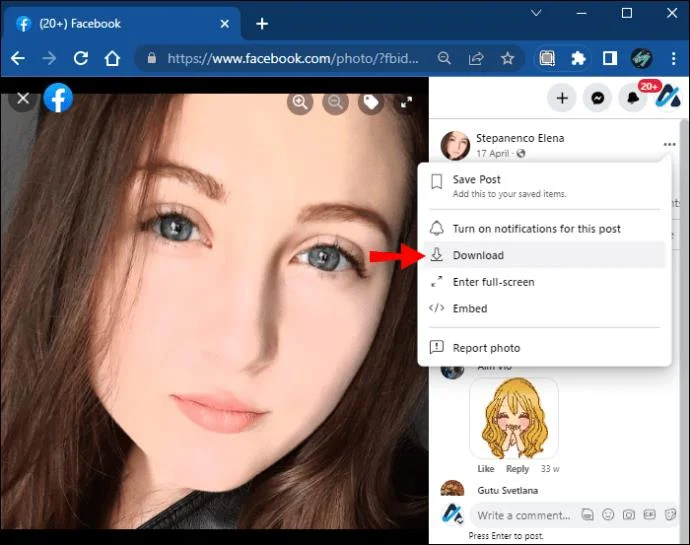This screenshot has width=690, height=545.
Task: Open Chrome's three-dot vertical menu
Action: (x=673, y=59)
